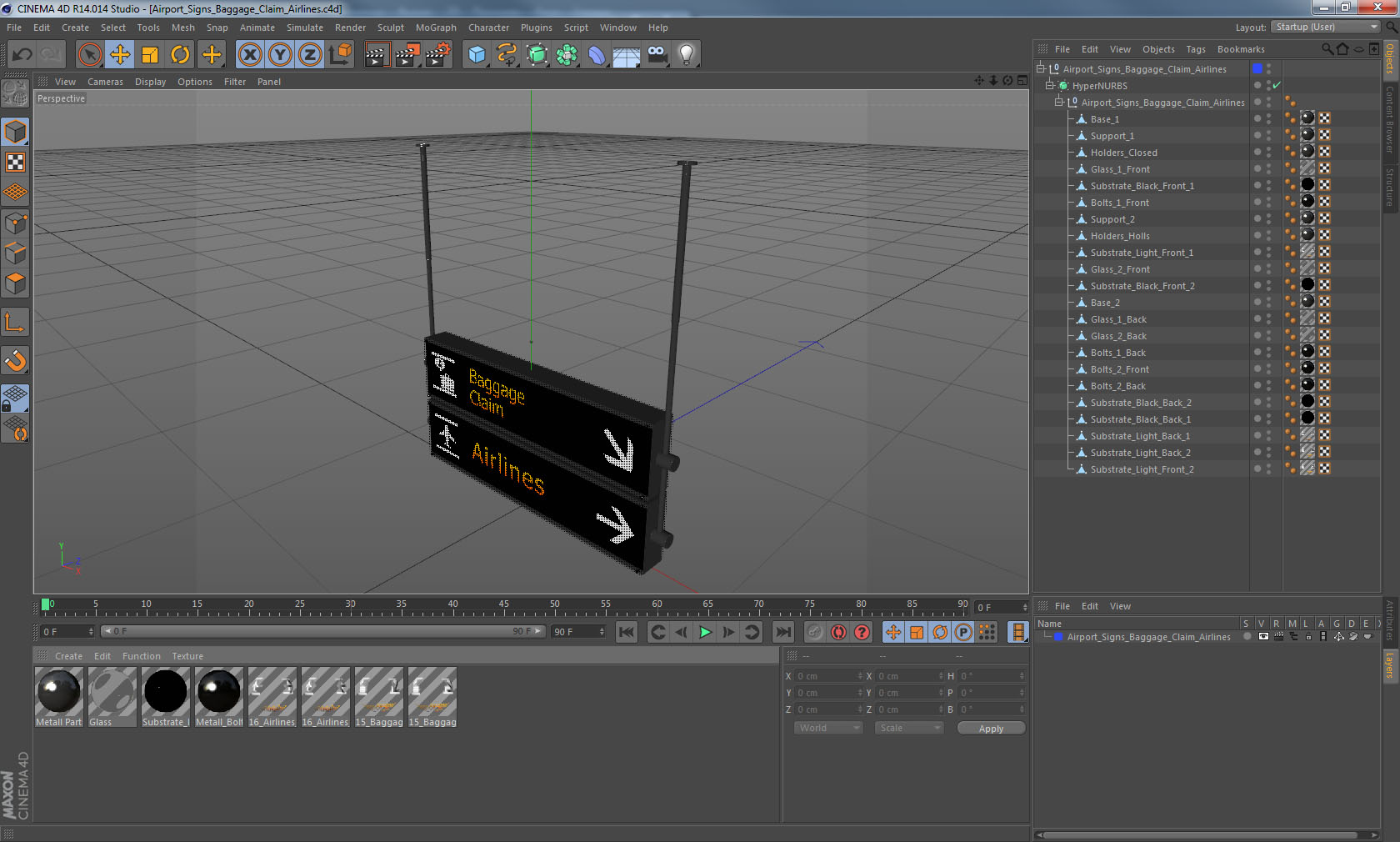Toggle visibility dots for Support_2
The image size is (1400, 842).
pyautogui.click(x=1268, y=218)
